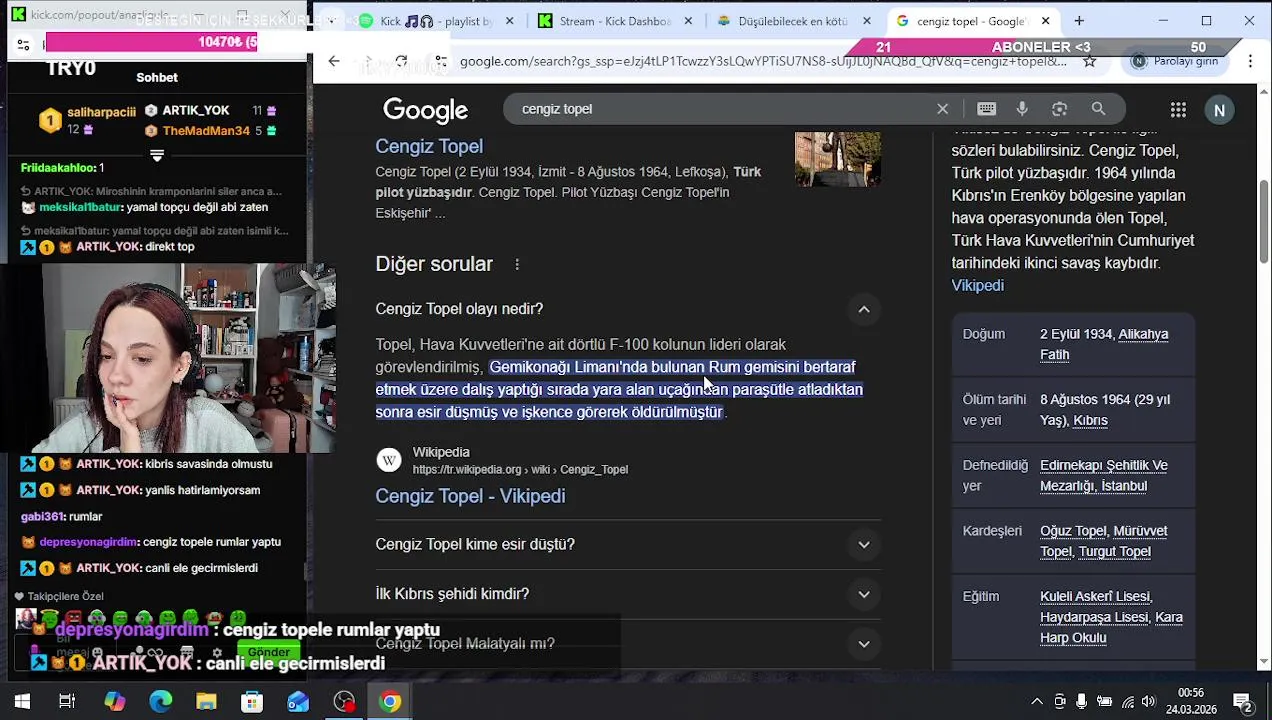Open the battery status icon
The height and width of the screenshot is (720, 1272).
1104,702
